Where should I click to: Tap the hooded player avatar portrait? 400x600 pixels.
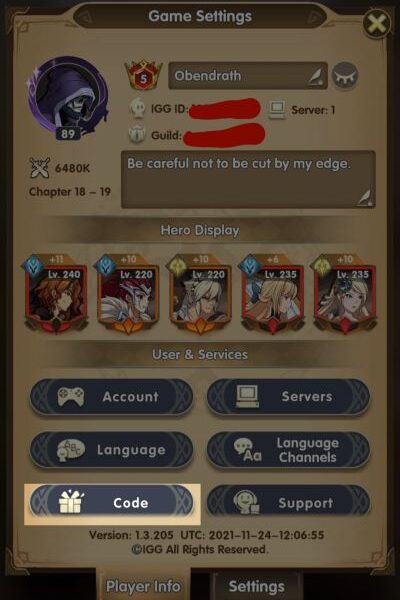click(68, 98)
